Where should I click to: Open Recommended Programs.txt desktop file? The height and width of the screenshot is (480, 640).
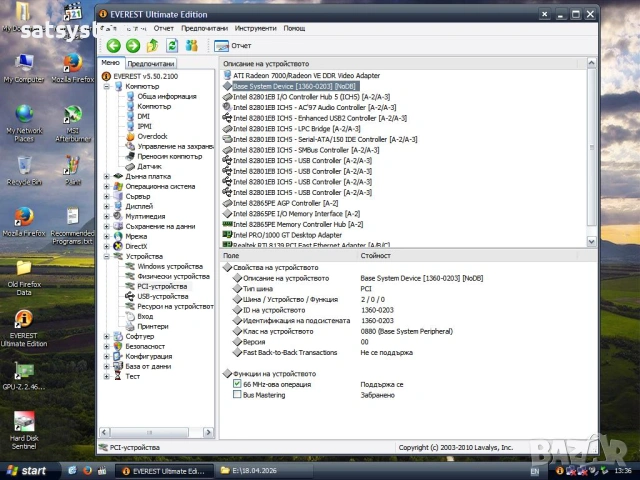tap(73, 226)
